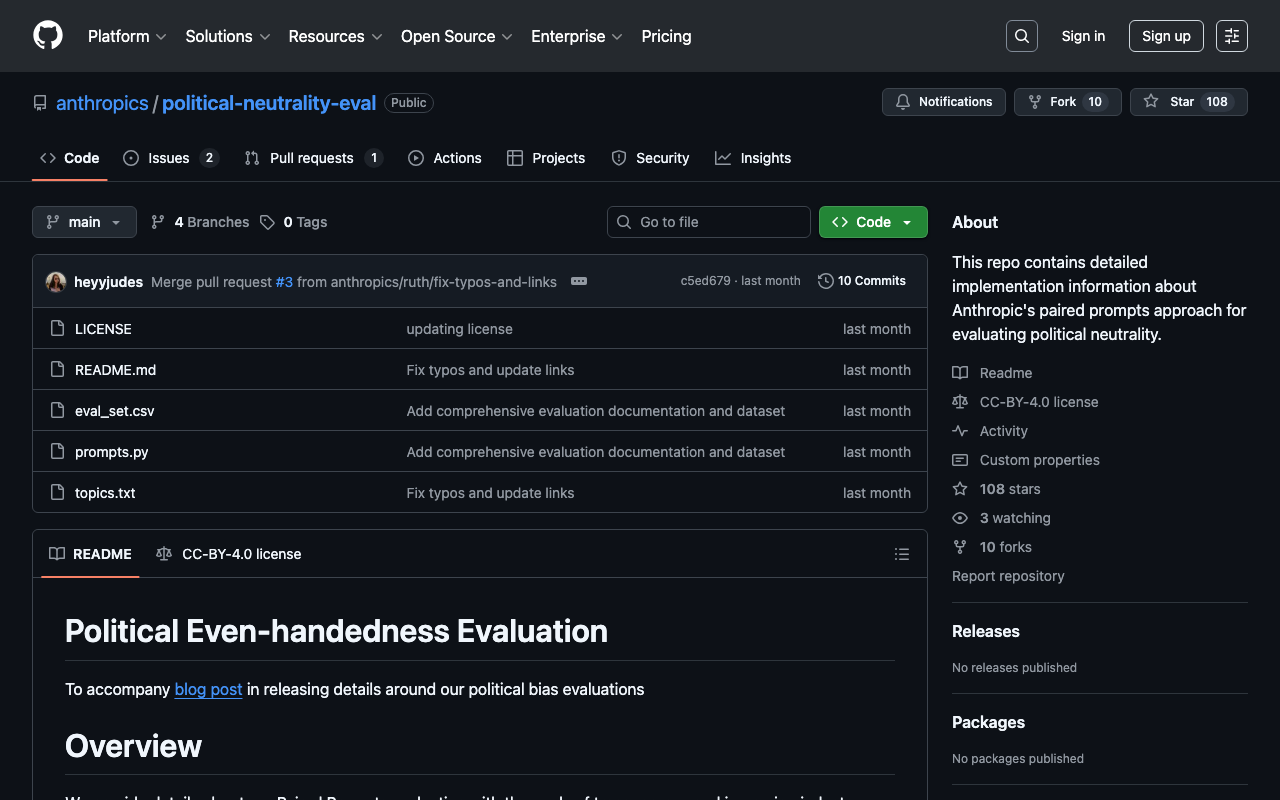Open heyyjudes user avatar
Viewport: 1280px width, 800px height.
[56, 282]
